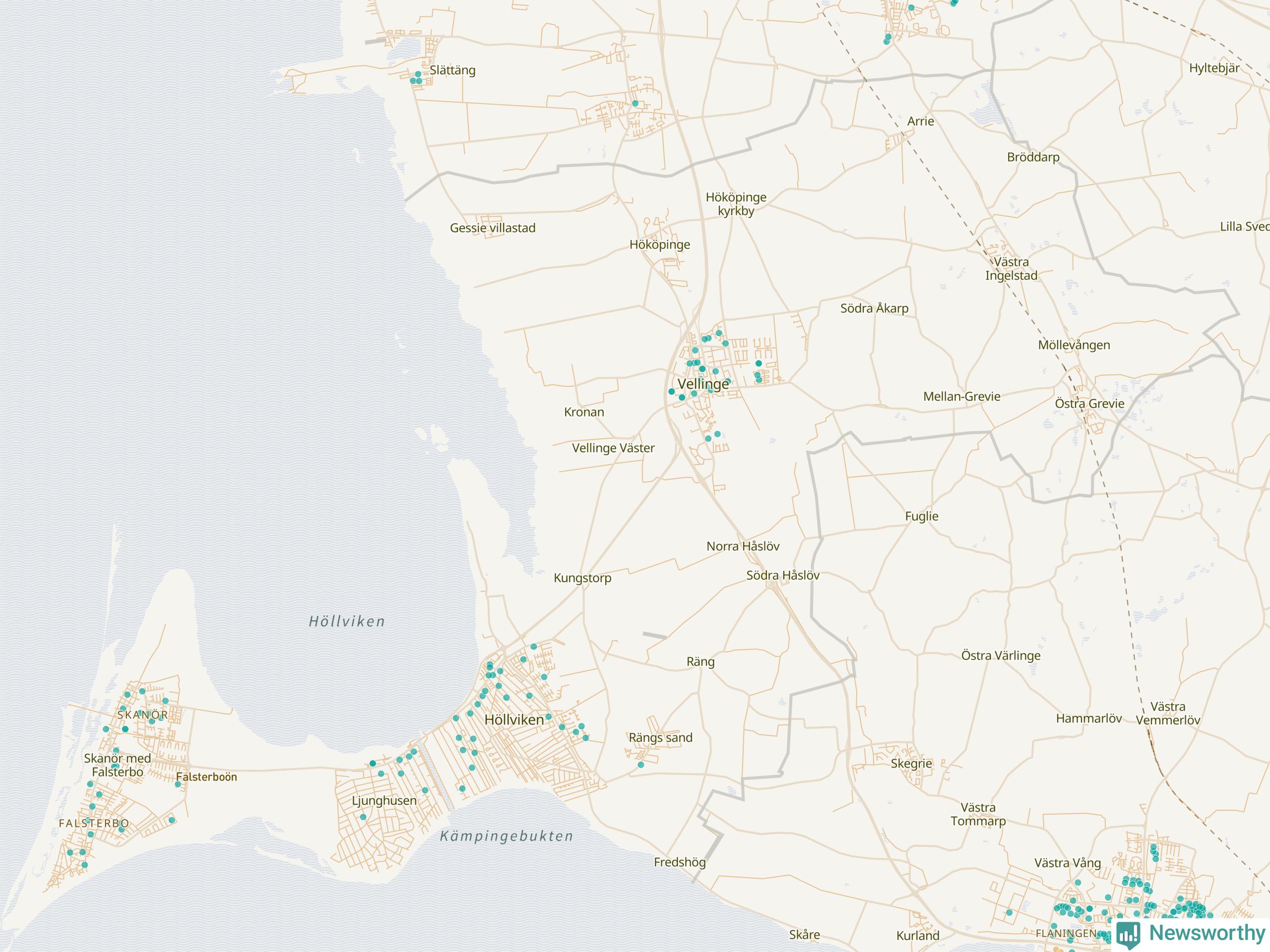
Task: Click the lone dot in Västra Vång
Action: point(1078,883)
